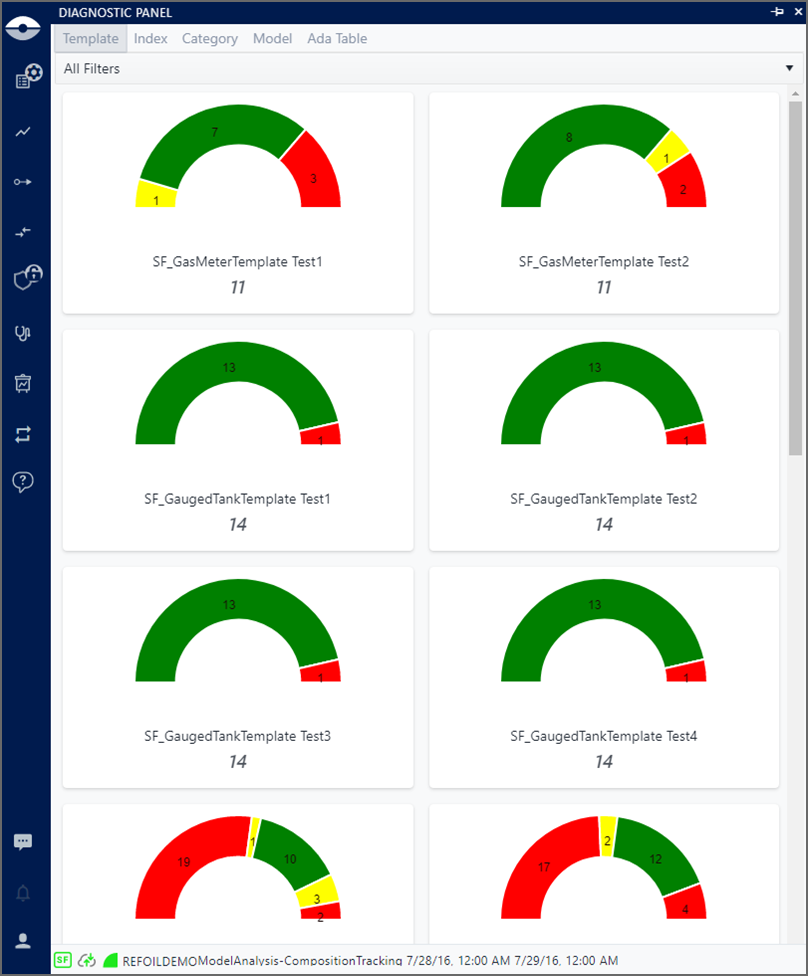Open the chat messages icon
This screenshot has height=976, width=808.
coord(24,842)
